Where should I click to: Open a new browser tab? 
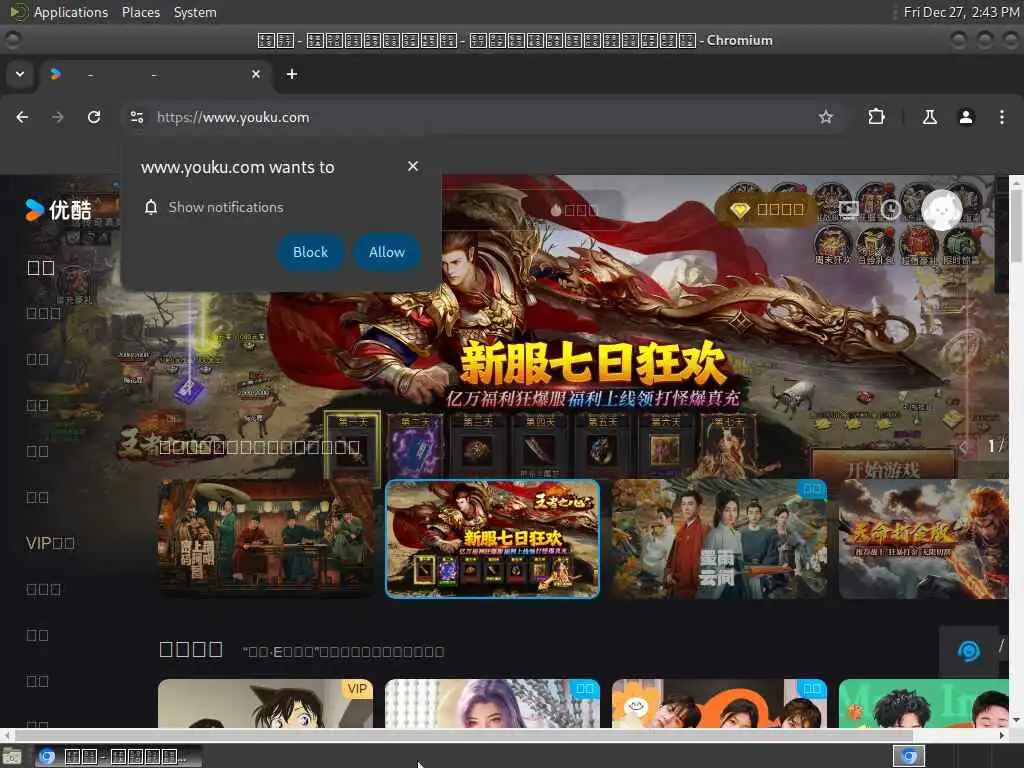tap(292, 74)
